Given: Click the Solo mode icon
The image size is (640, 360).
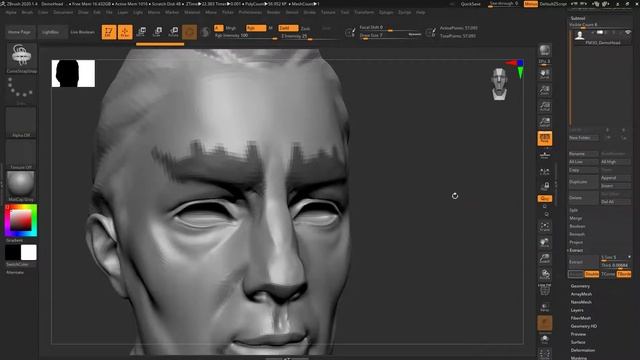Looking at the screenshot, I should click(x=544, y=340).
